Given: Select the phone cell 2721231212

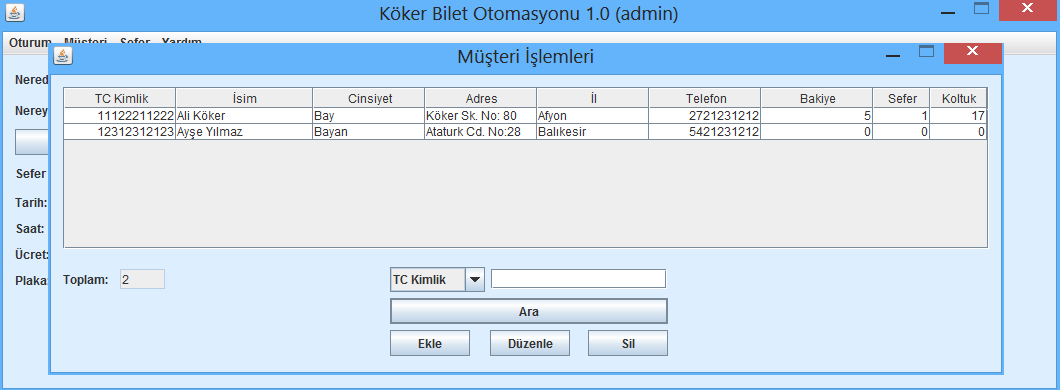Looking at the screenshot, I should pos(705,116).
